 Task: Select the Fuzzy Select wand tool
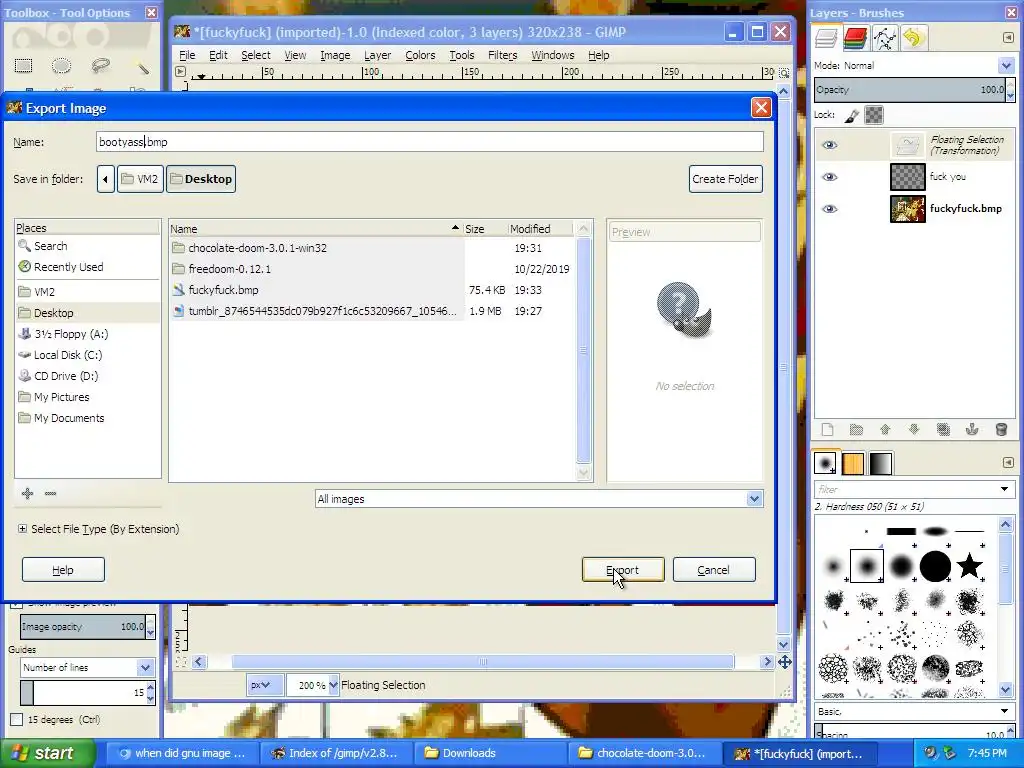pyautogui.click(x=142, y=67)
